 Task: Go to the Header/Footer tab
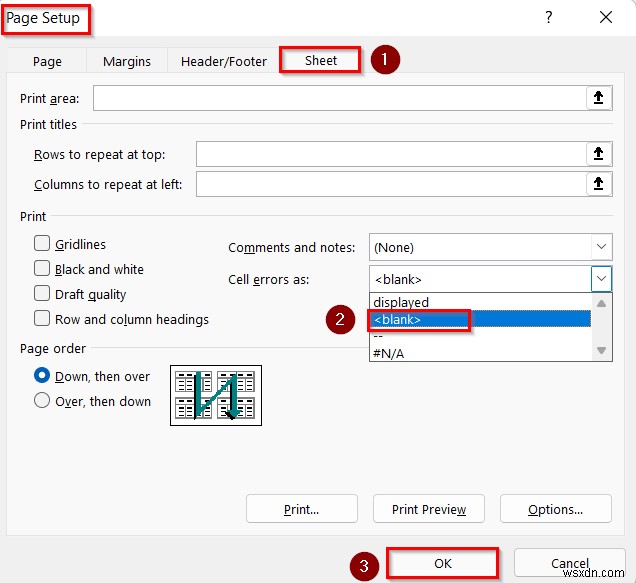tap(223, 61)
